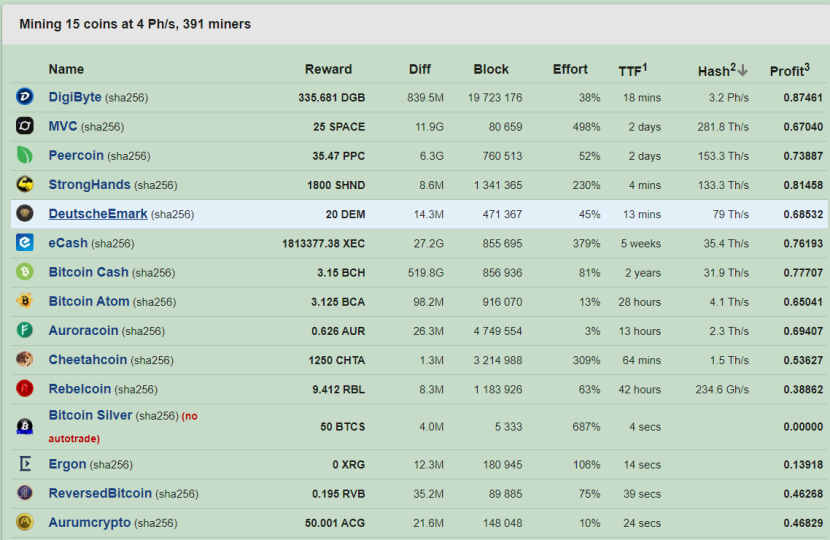This screenshot has width=830, height=540.
Task: Sort by the Diff column header
Action: 420,69
